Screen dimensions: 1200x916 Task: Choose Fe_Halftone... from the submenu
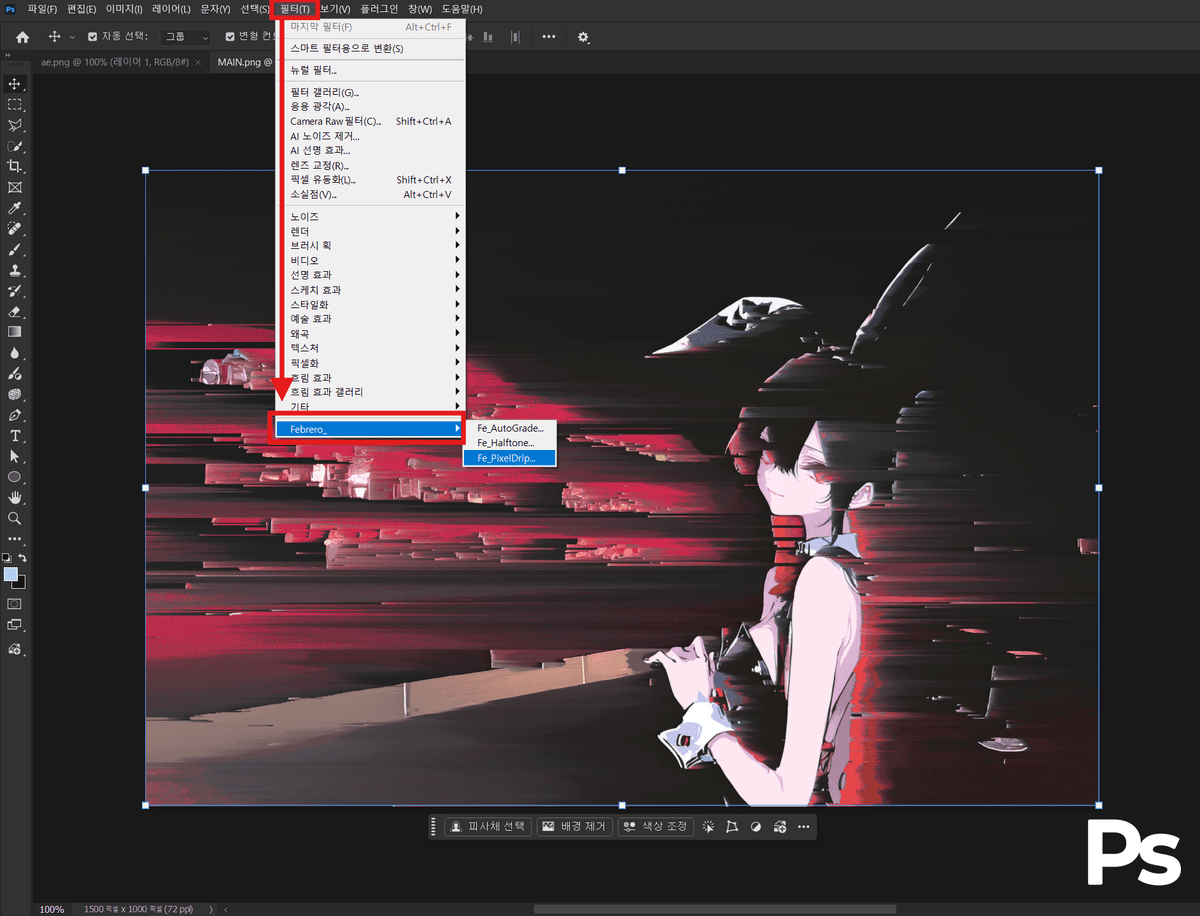(x=509, y=443)
